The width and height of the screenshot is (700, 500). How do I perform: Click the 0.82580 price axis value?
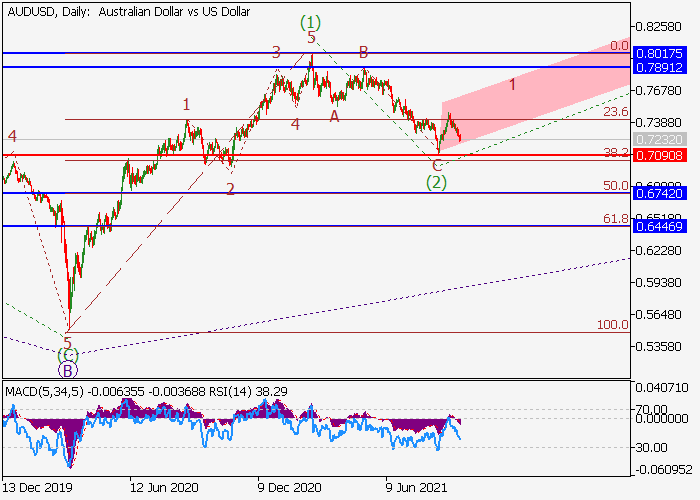[658, 26]
